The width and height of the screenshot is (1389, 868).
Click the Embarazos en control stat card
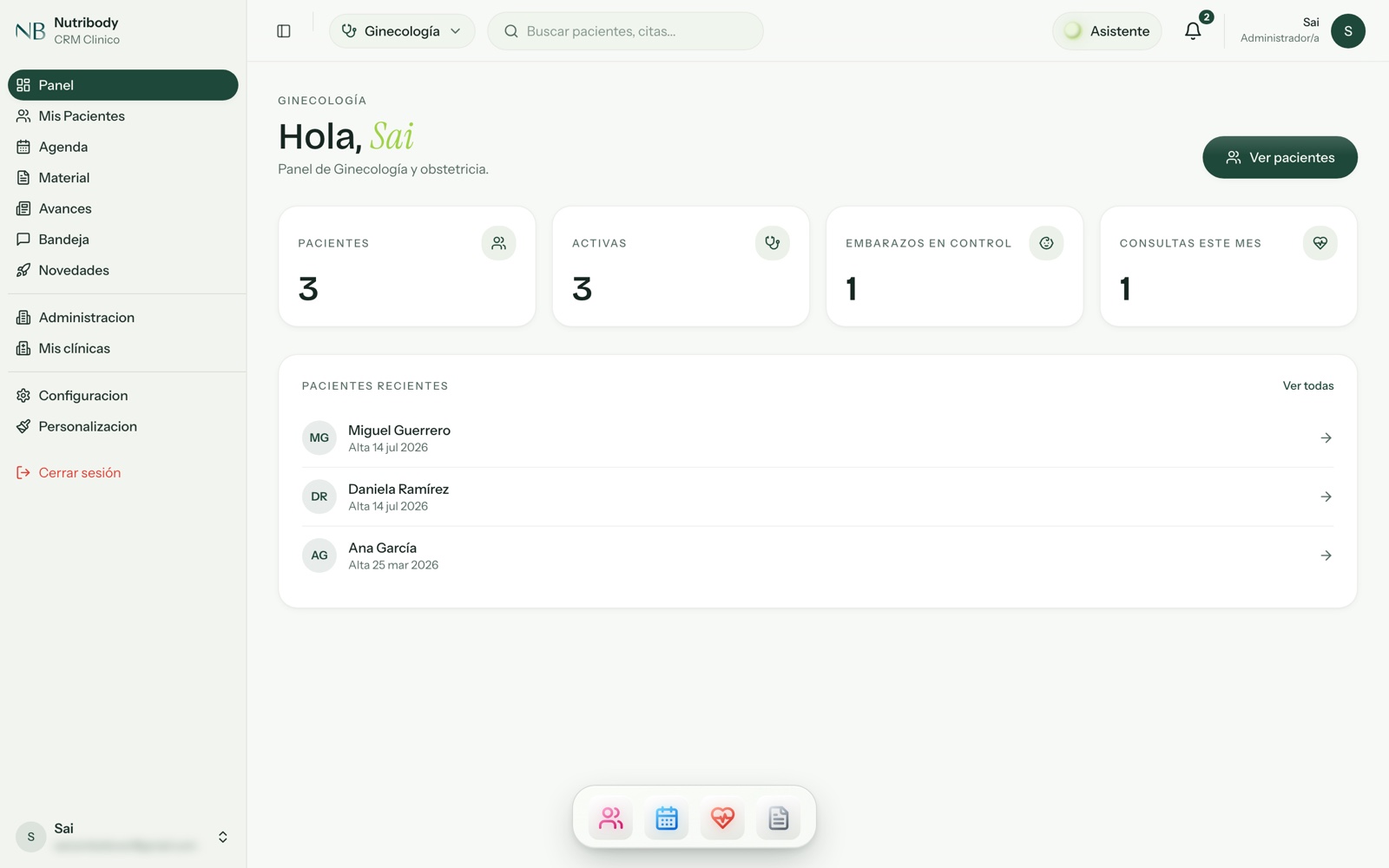coord(954,266)
